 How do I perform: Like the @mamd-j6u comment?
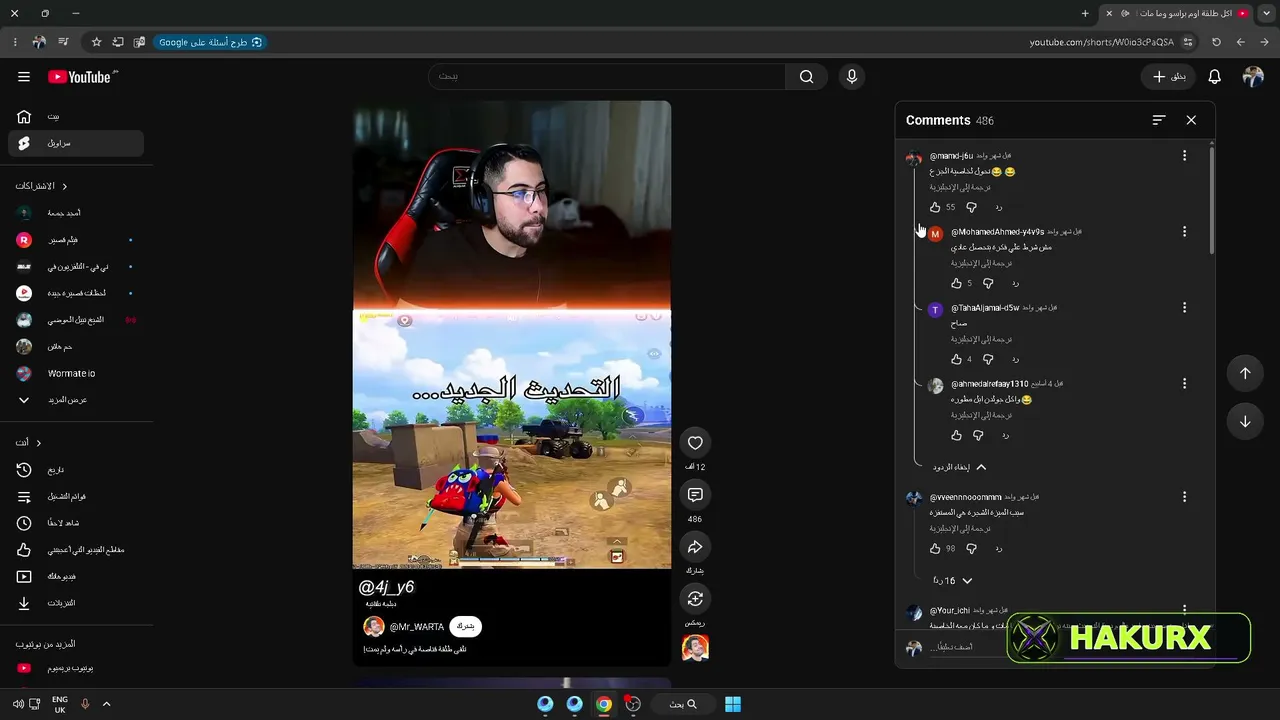tap(935, 208)
